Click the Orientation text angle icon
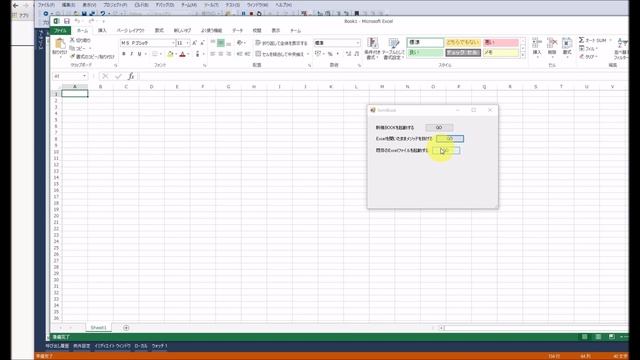Viewport: 640px width, 360px height. (x=240, y=43)
